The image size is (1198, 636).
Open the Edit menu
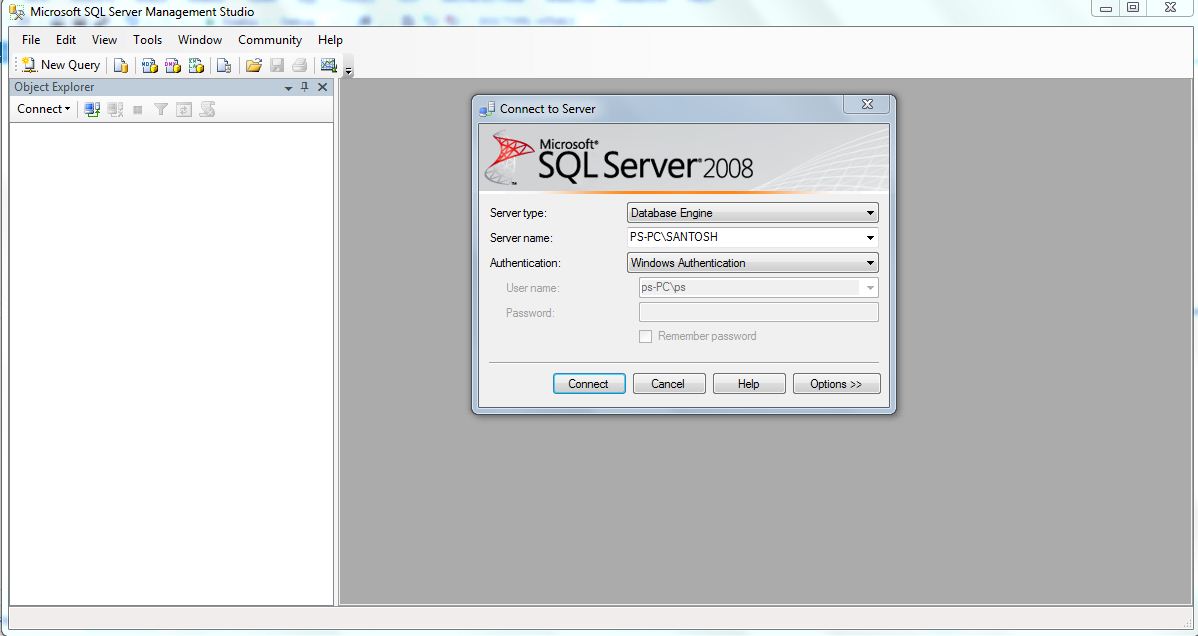click(66, 40)
